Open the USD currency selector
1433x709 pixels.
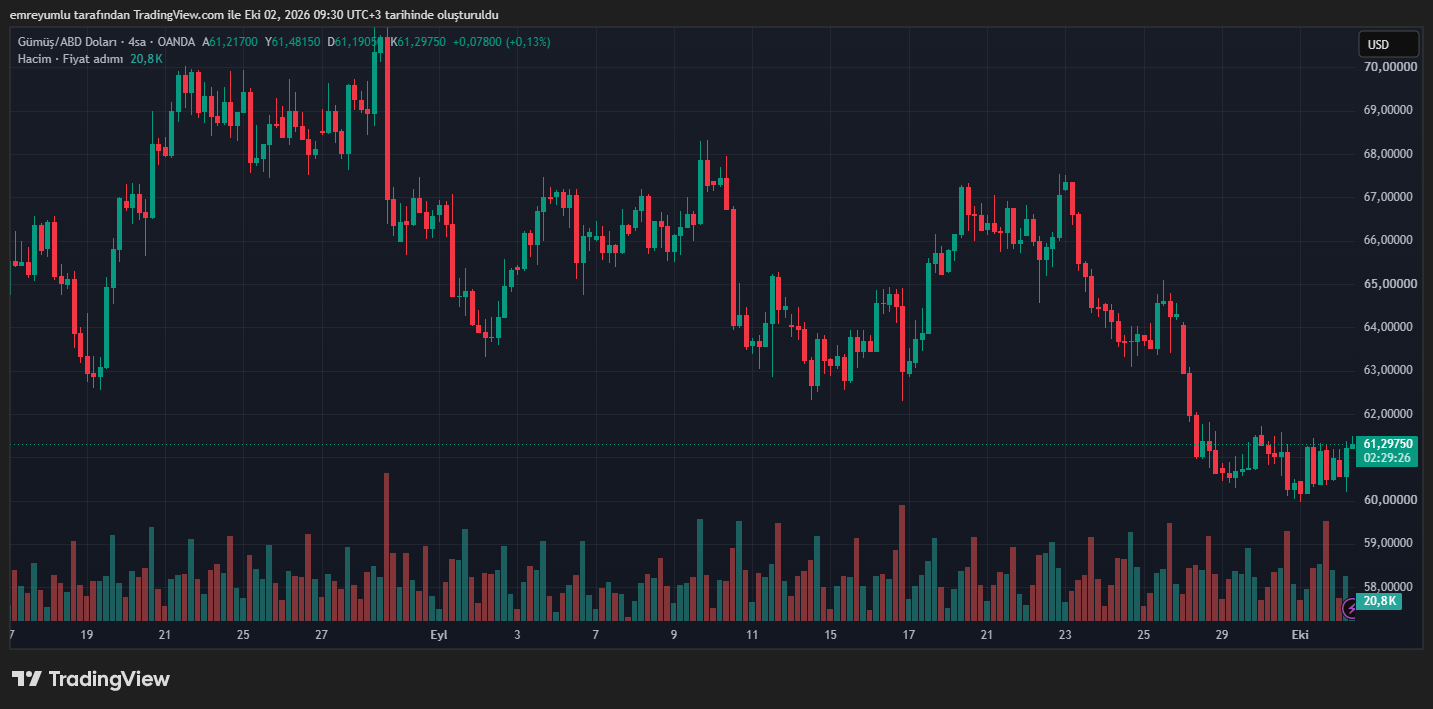(1388, 44)
